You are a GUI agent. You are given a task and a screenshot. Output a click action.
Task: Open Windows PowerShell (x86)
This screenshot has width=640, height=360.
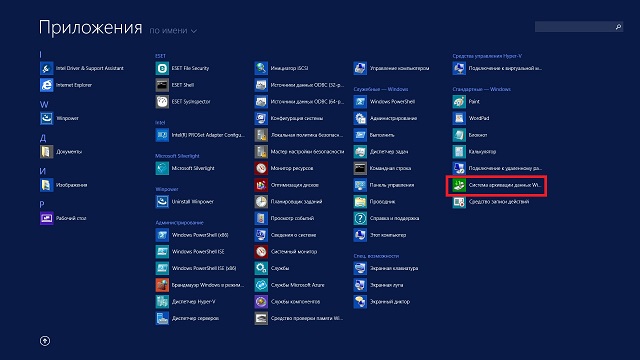[192, 235]
